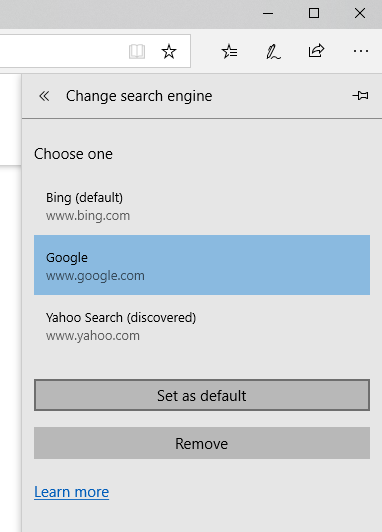Image resolution: width=382 pixels, height=532 pixels.
Task: Add page to favorites with star icon
Action: tap(169, 52)
